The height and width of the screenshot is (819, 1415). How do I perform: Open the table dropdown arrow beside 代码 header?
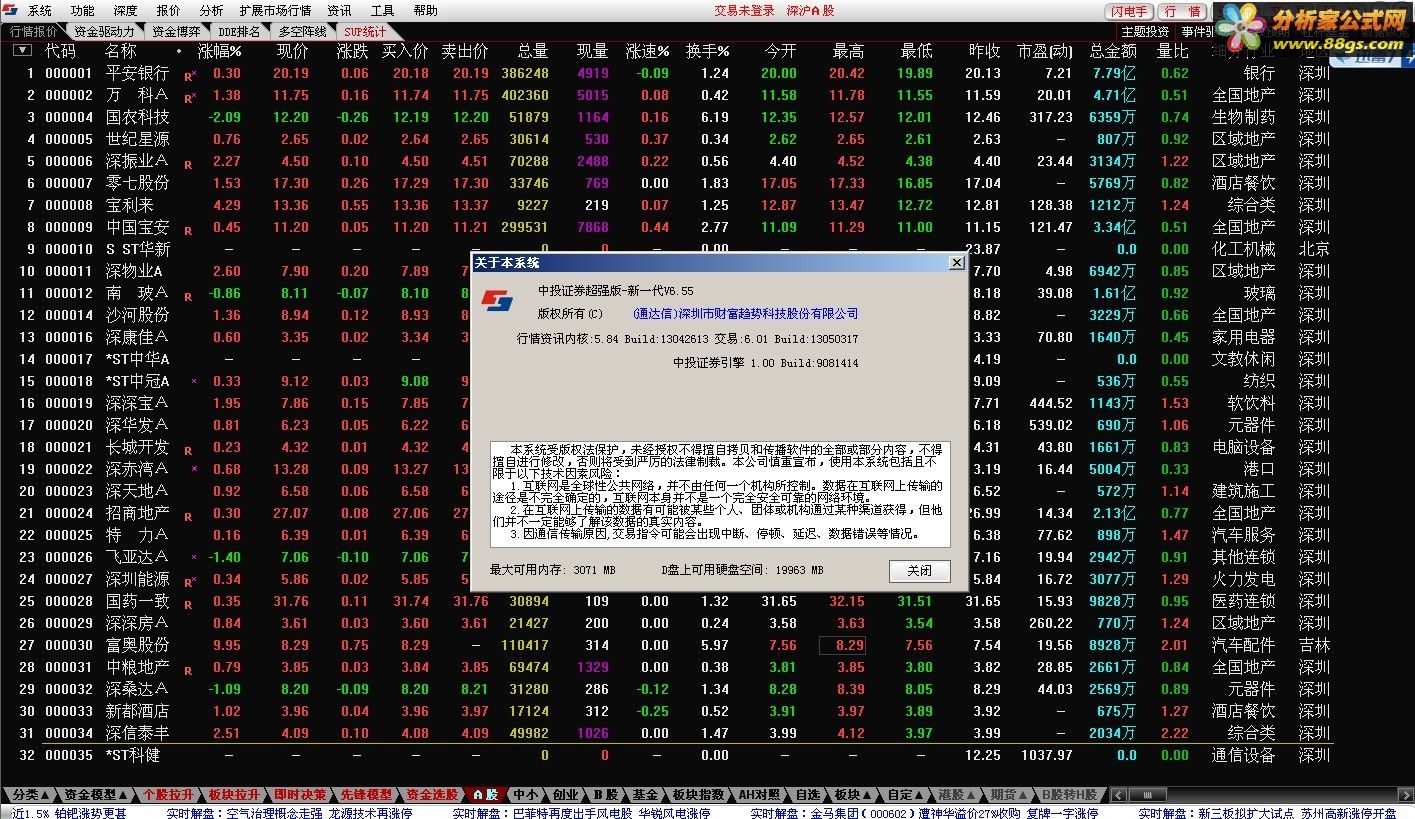click(x=23, y=50)
